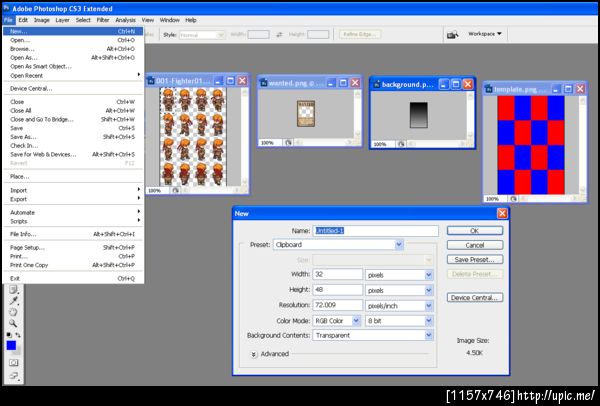
Task: Click status icon in template.png window footer
Action: (x=513, y=199)
